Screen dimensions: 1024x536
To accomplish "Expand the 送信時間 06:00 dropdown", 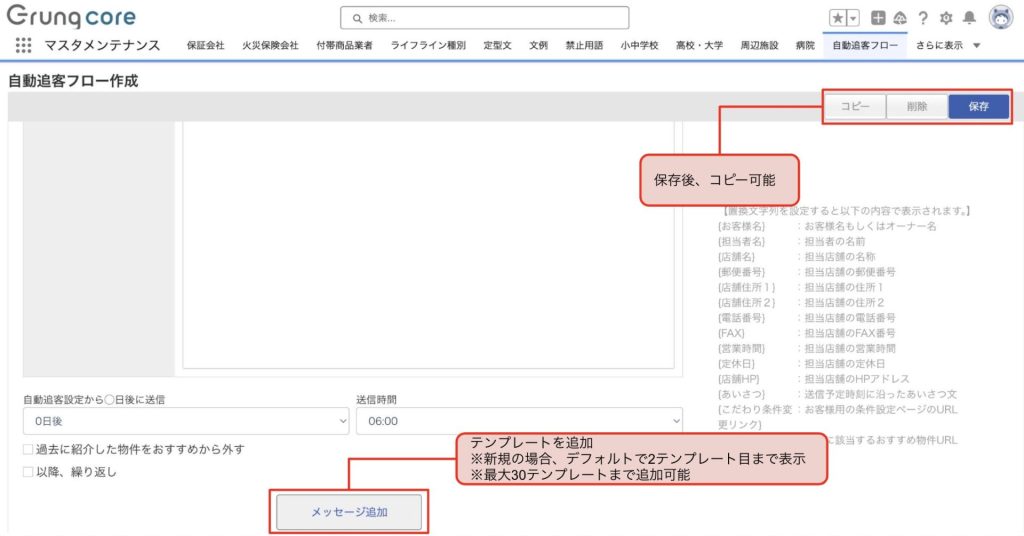I will 519,421.
